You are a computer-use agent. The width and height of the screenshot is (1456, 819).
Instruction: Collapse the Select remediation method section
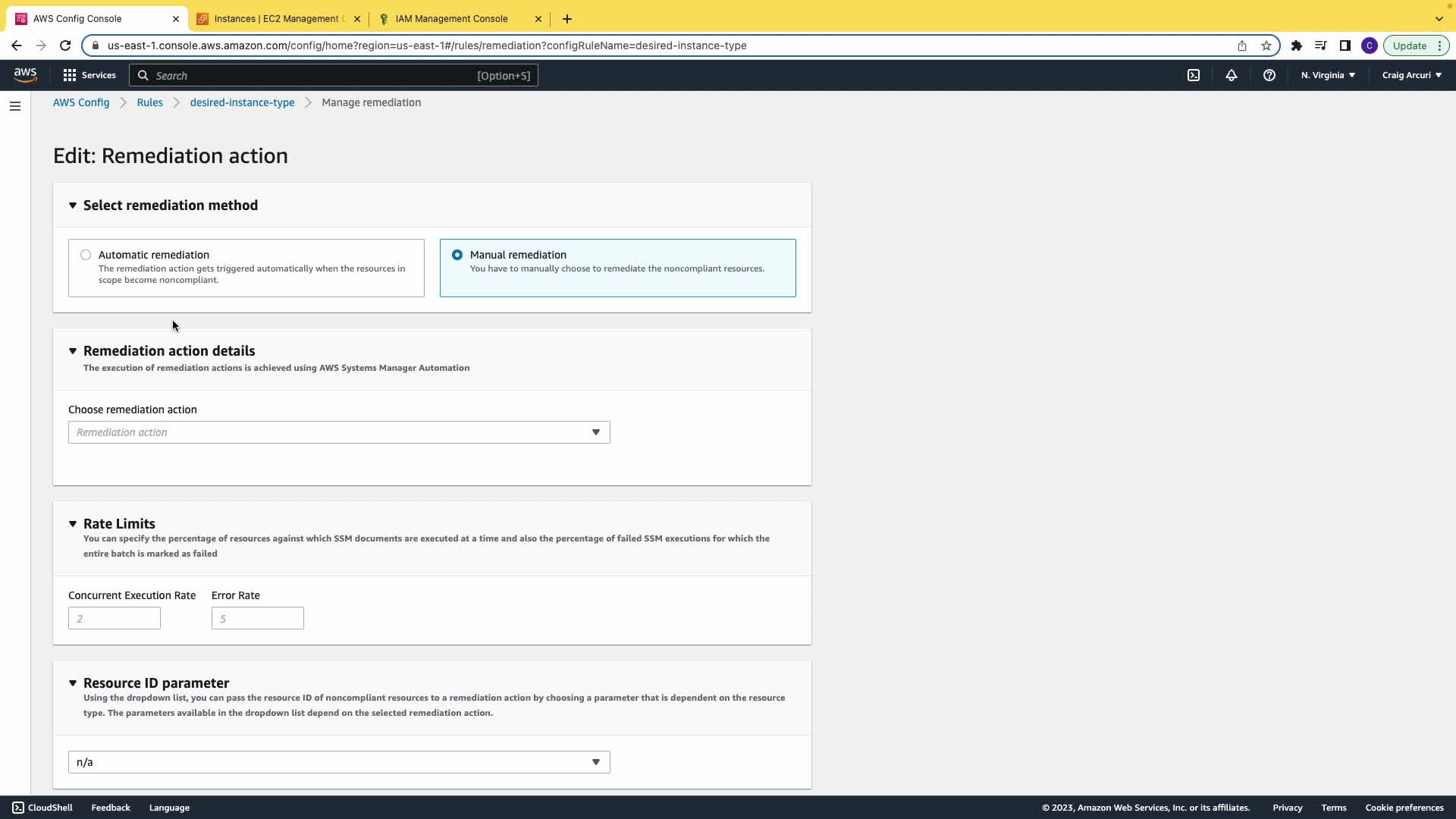(x=73, y=206)
